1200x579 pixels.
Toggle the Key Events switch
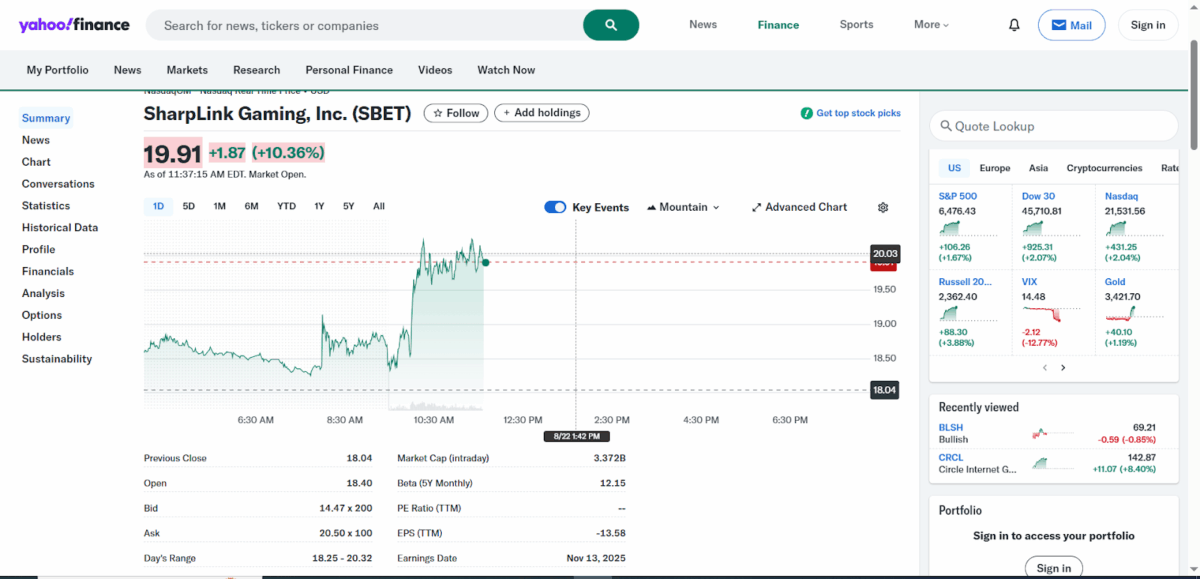click(555, 207)
